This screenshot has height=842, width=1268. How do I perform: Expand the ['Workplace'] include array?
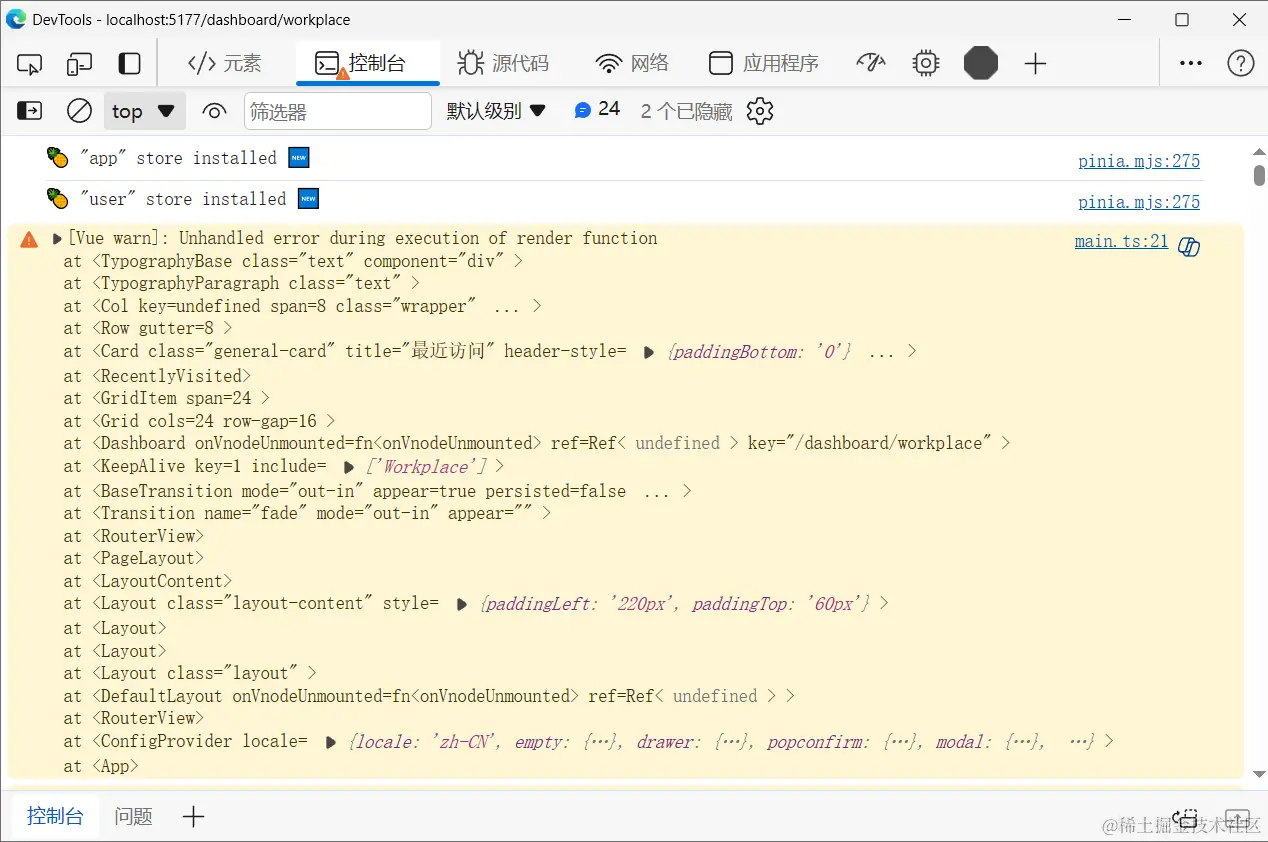(x=348, y=467)
